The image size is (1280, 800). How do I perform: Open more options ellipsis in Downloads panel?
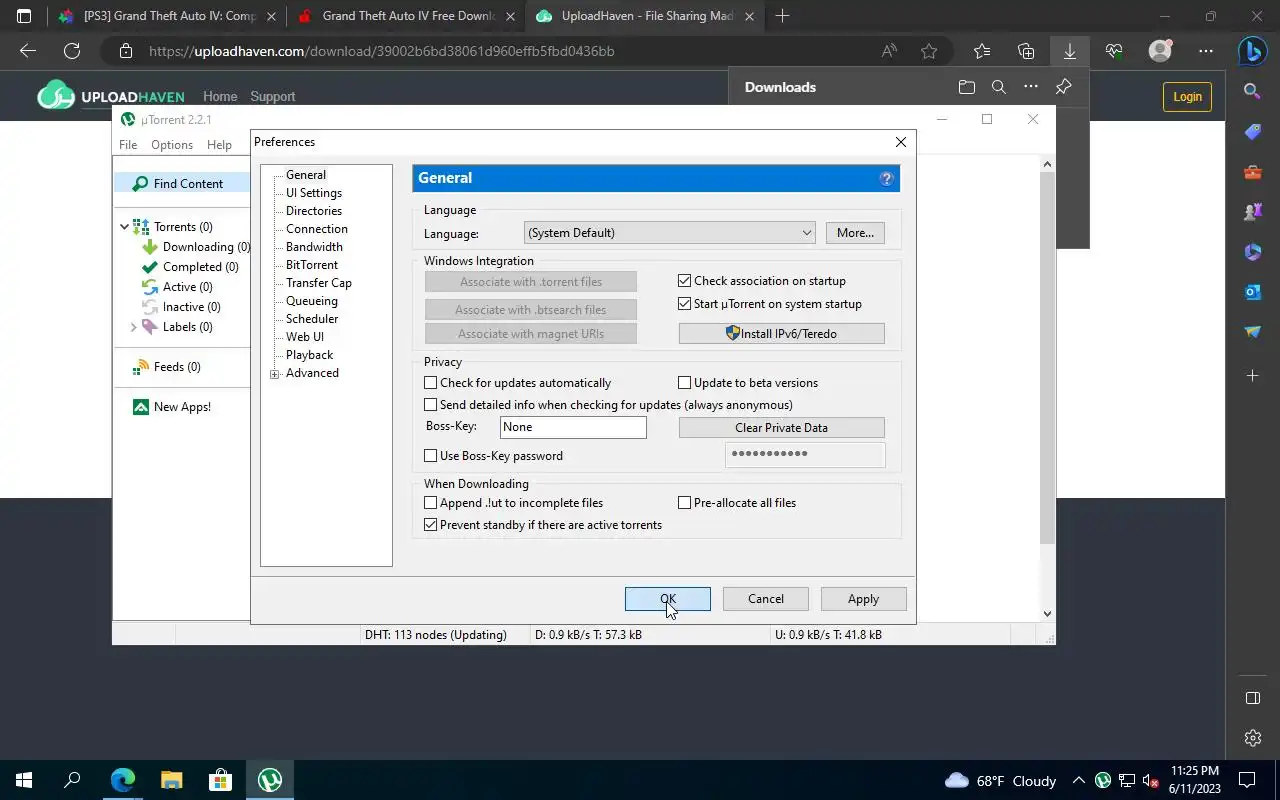[x=1031, y=87]
